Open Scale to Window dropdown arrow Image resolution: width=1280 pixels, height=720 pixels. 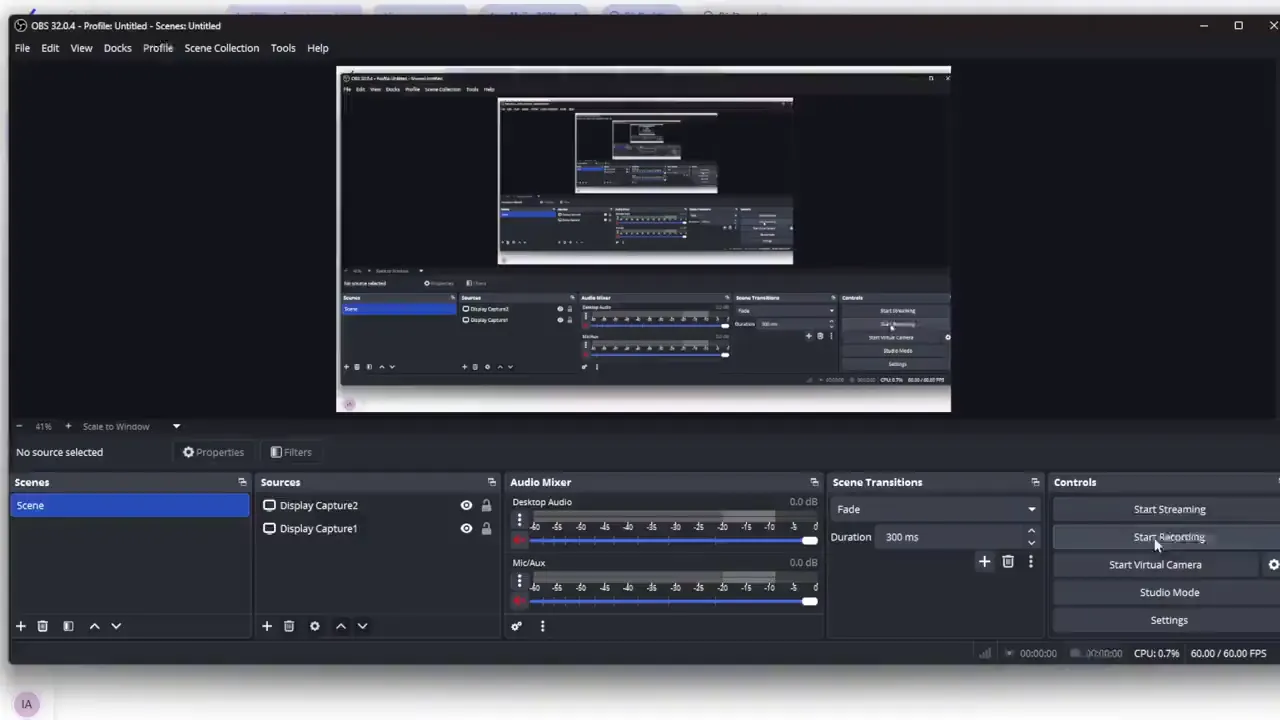coord(176,426)
